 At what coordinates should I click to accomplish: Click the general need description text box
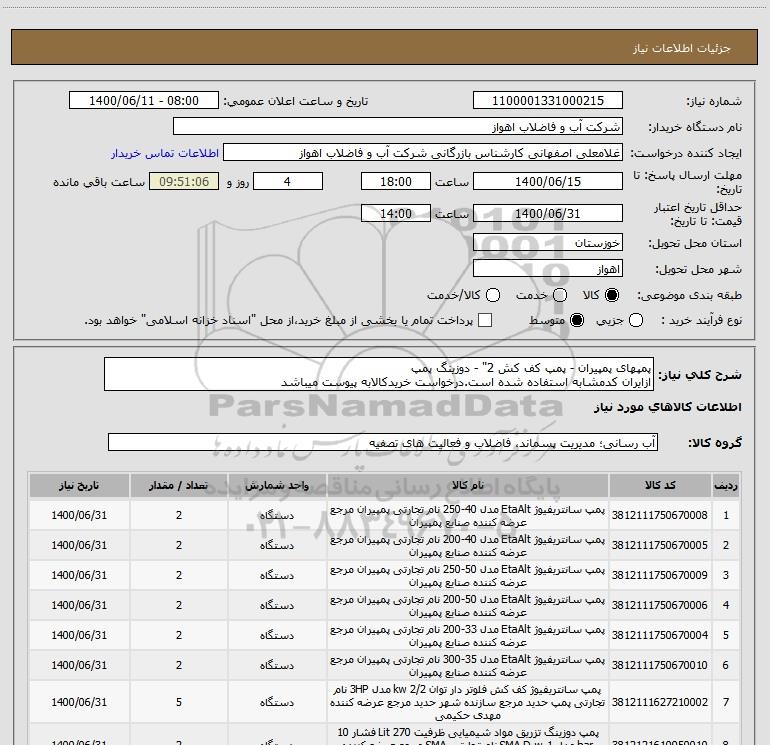click(x=379, y=374)
